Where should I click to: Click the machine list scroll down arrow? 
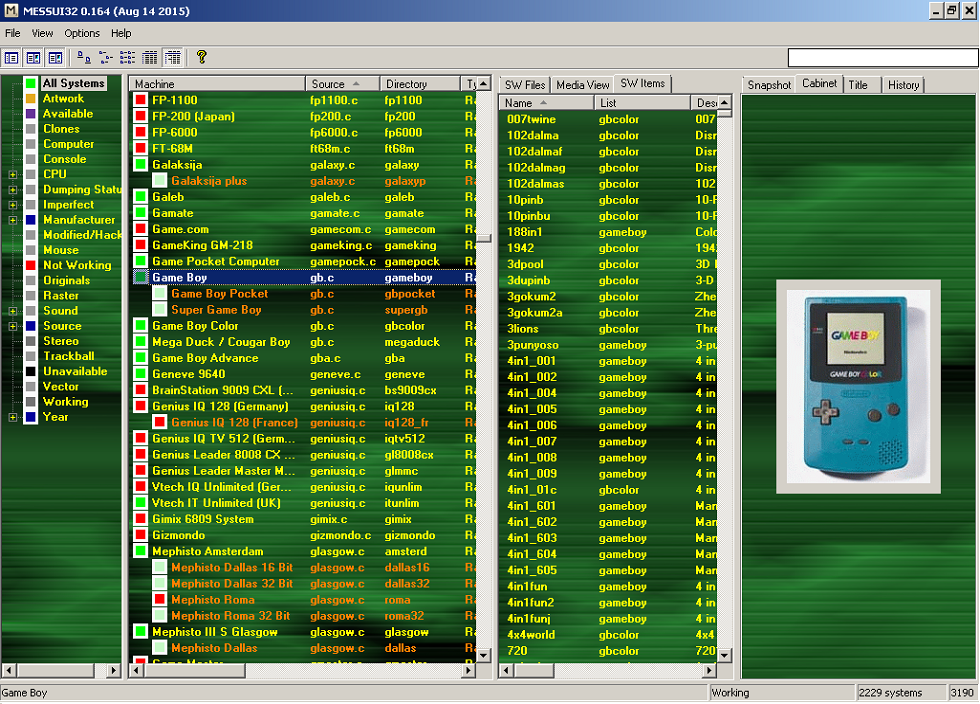click(x=484, y=655)
